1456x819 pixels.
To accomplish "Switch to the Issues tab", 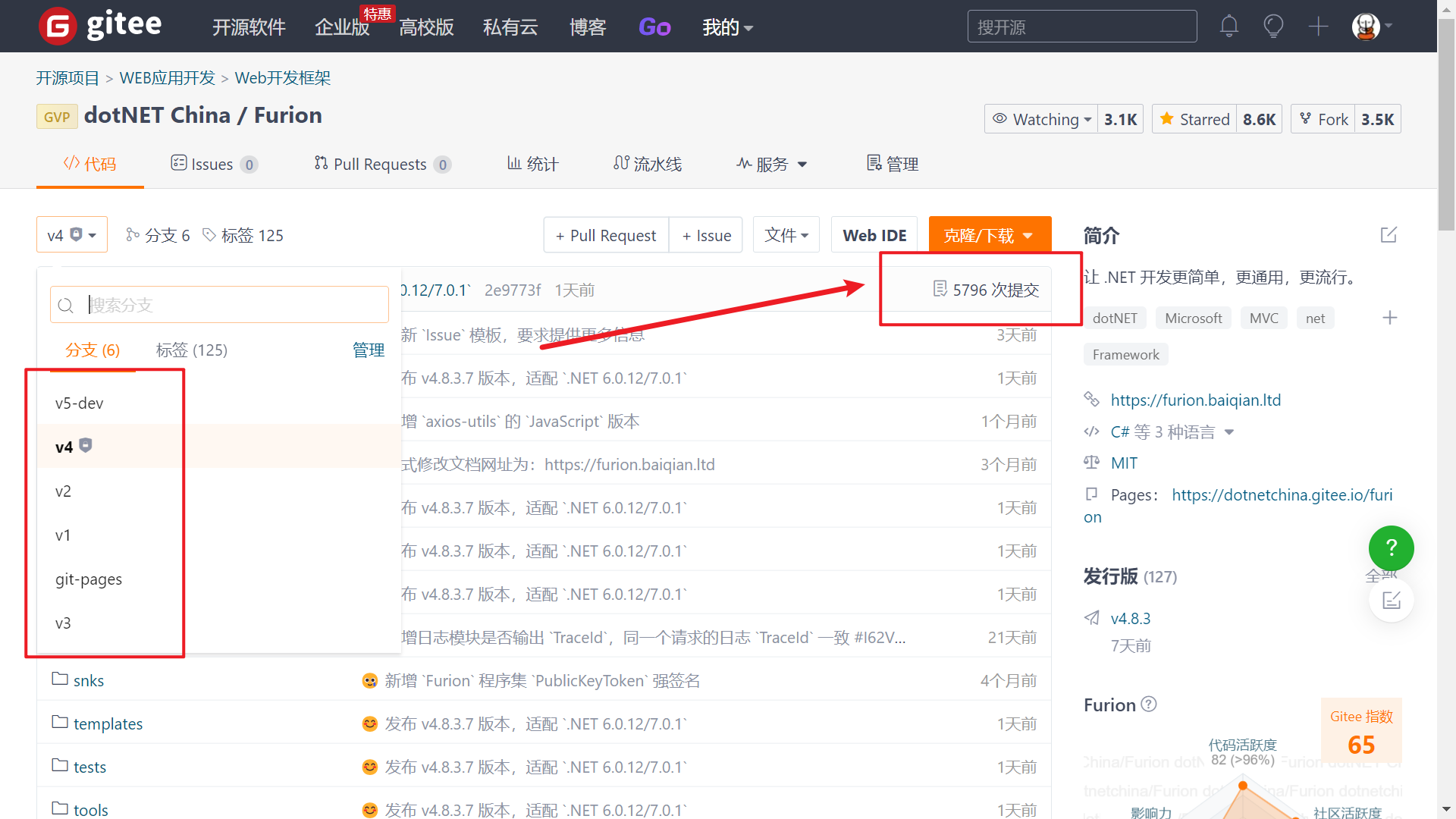I will 212,164.
